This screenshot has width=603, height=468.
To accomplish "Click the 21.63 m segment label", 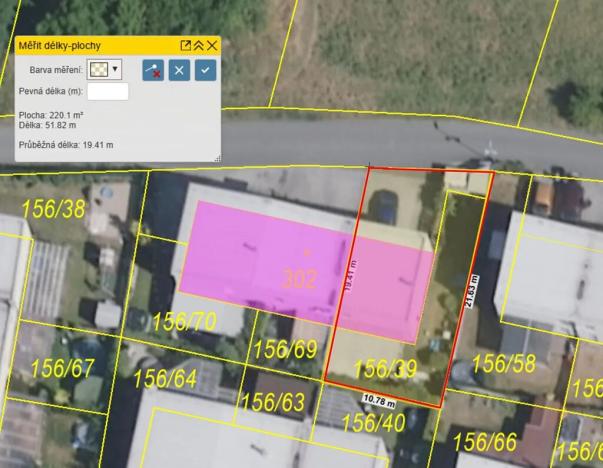I will (x=473, y=292).
